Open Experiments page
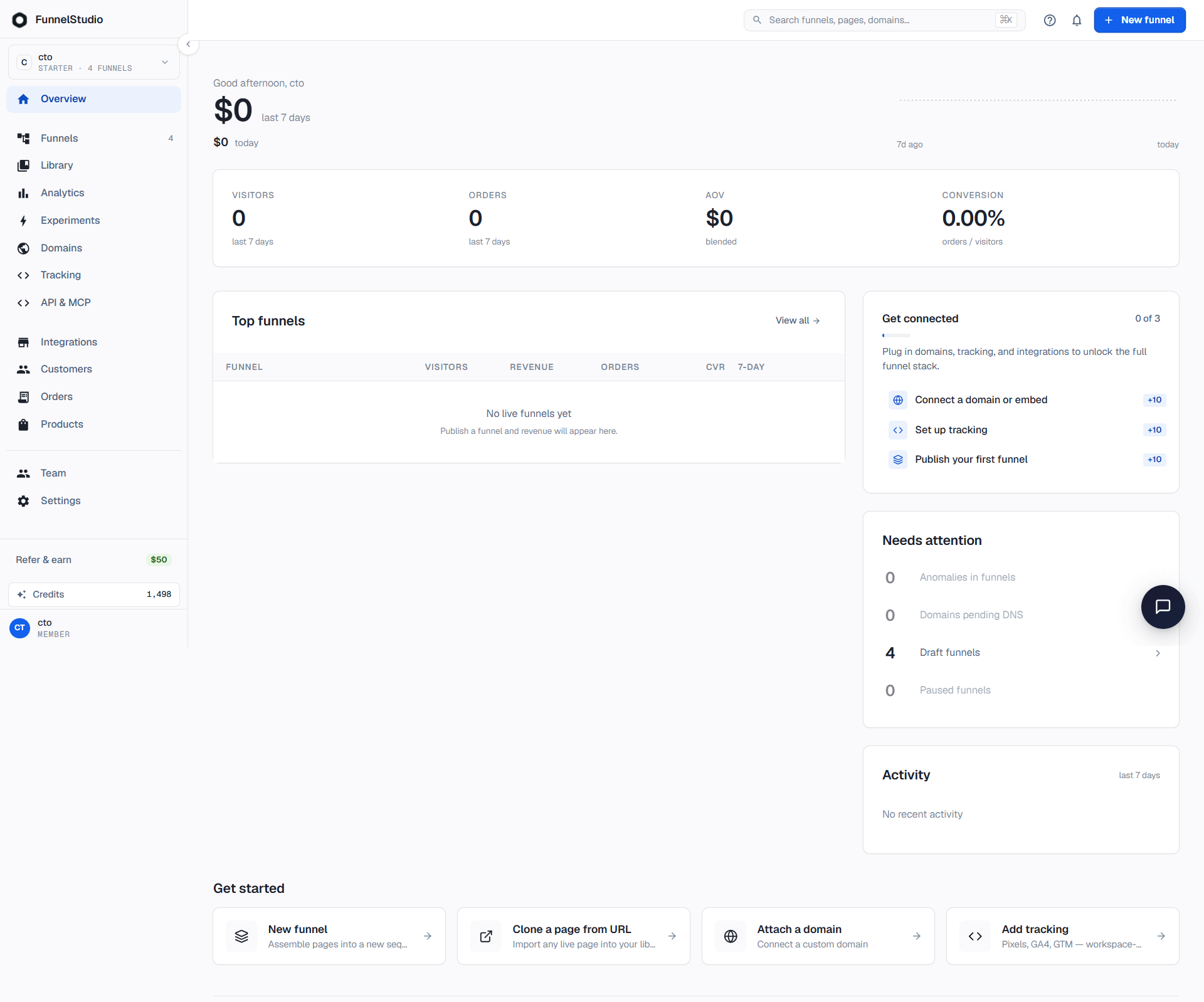 (x=94, y=221)
